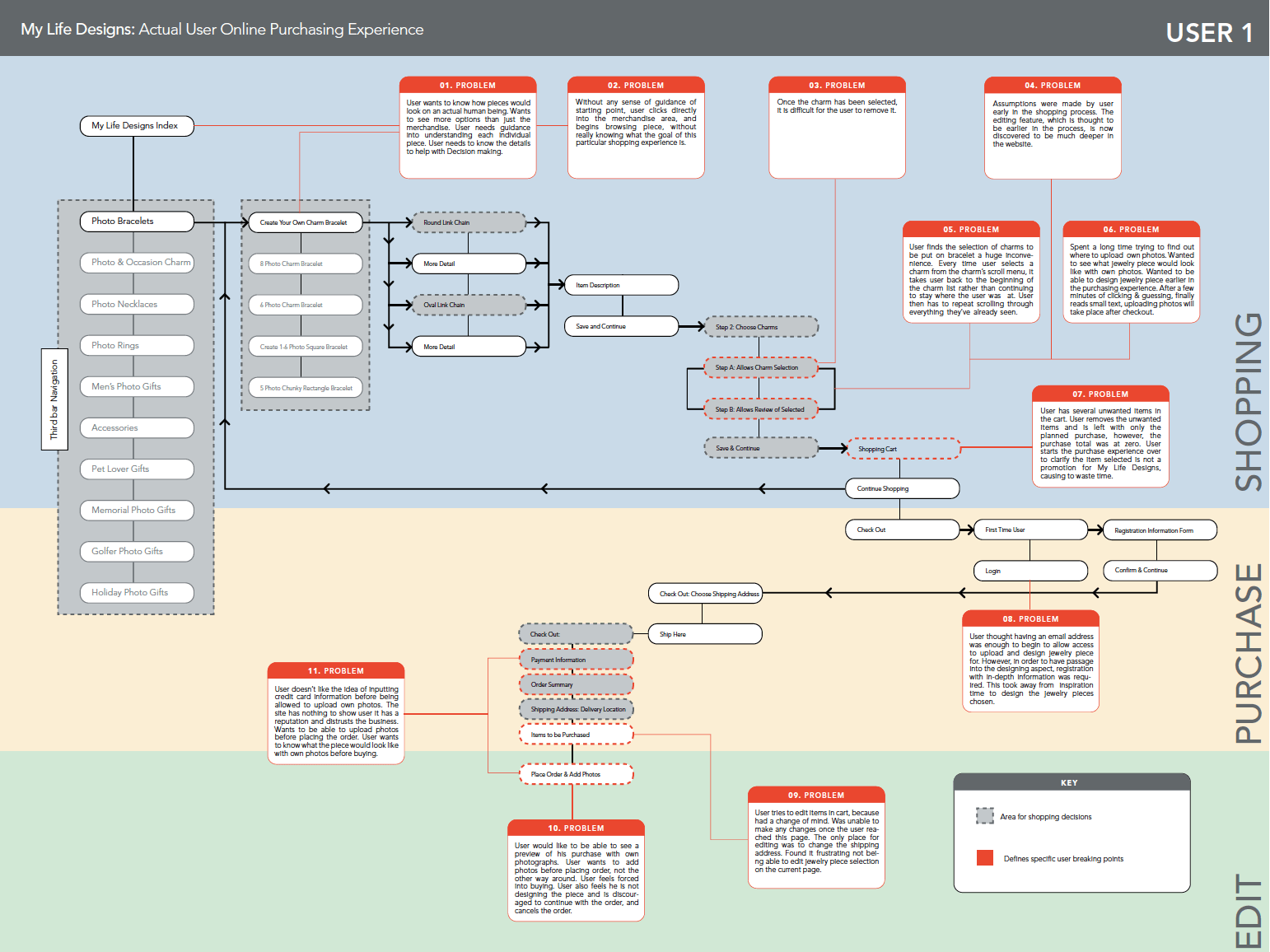This screenshot has width=1270, height=952.
Task: Click the Items to be Purchased node
Action: 577,735
